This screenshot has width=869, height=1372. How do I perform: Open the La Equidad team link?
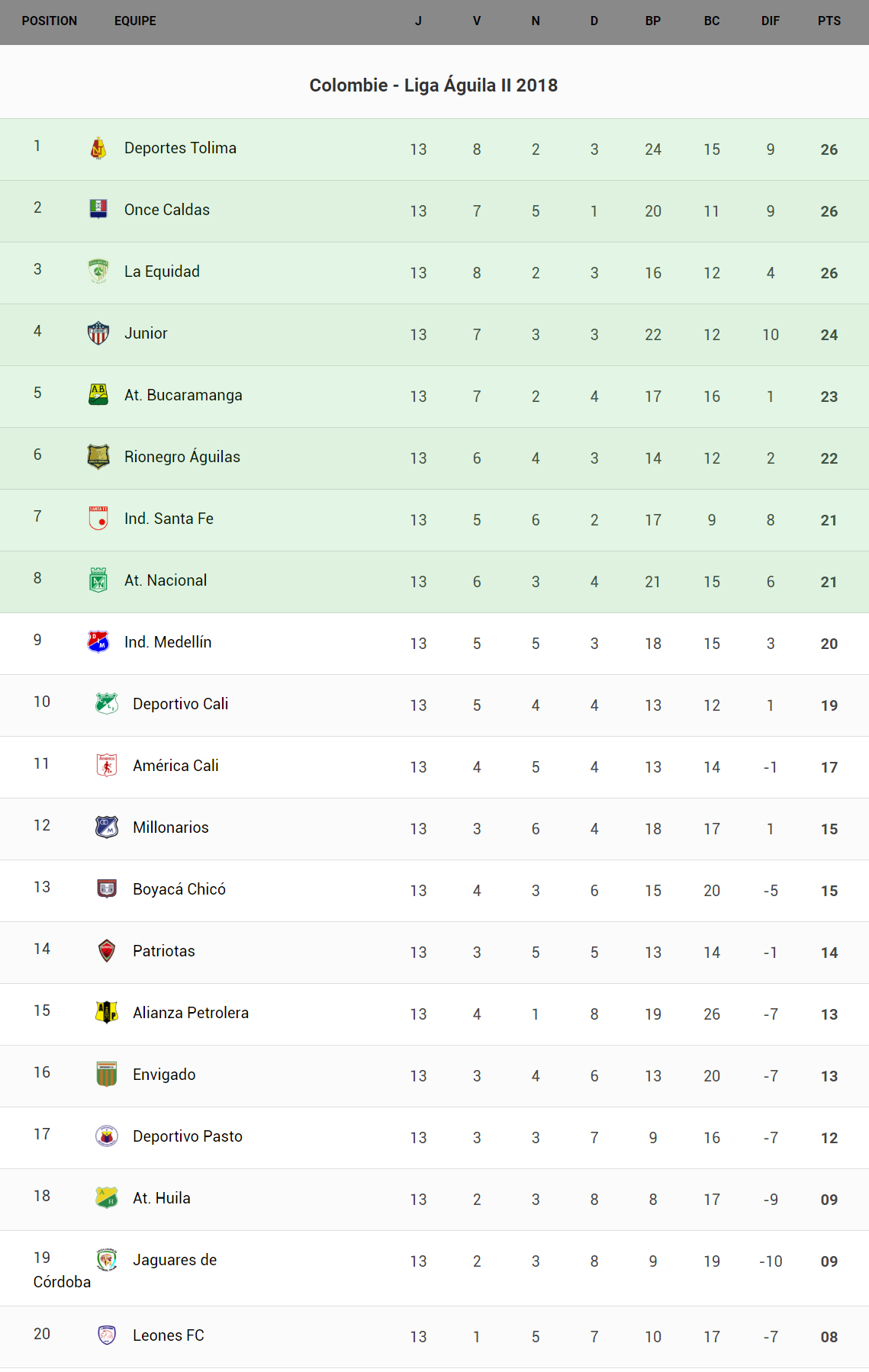[x=162, y=272]
